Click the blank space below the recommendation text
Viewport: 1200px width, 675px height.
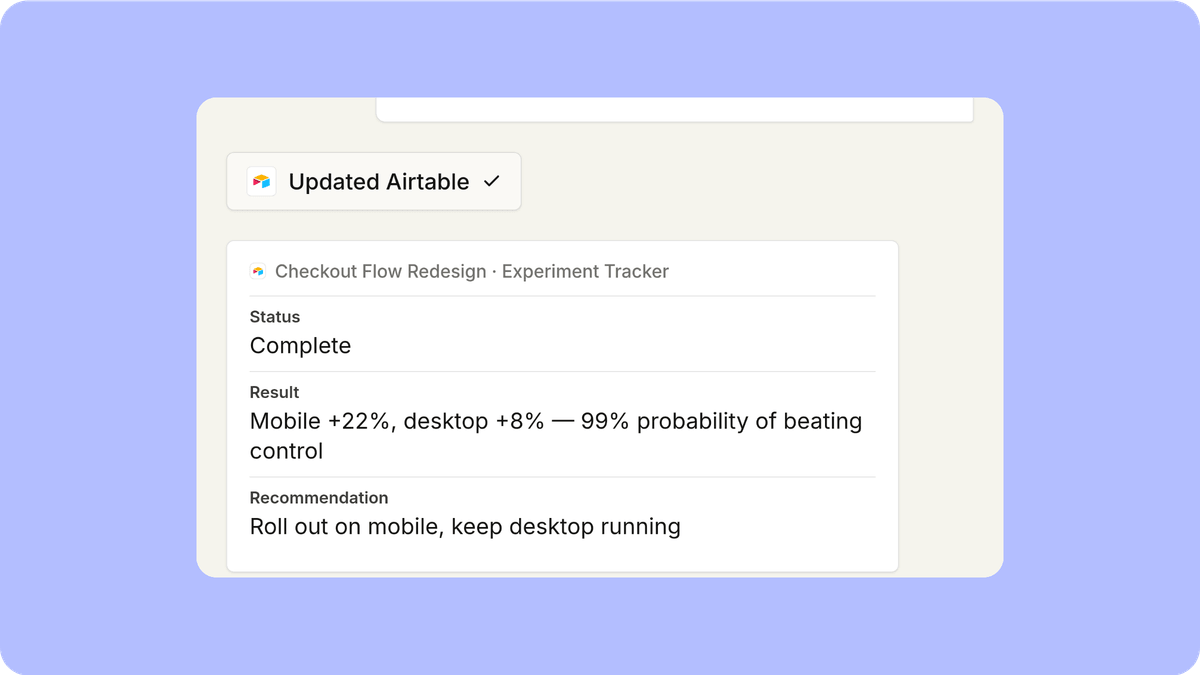pos(562,556)
